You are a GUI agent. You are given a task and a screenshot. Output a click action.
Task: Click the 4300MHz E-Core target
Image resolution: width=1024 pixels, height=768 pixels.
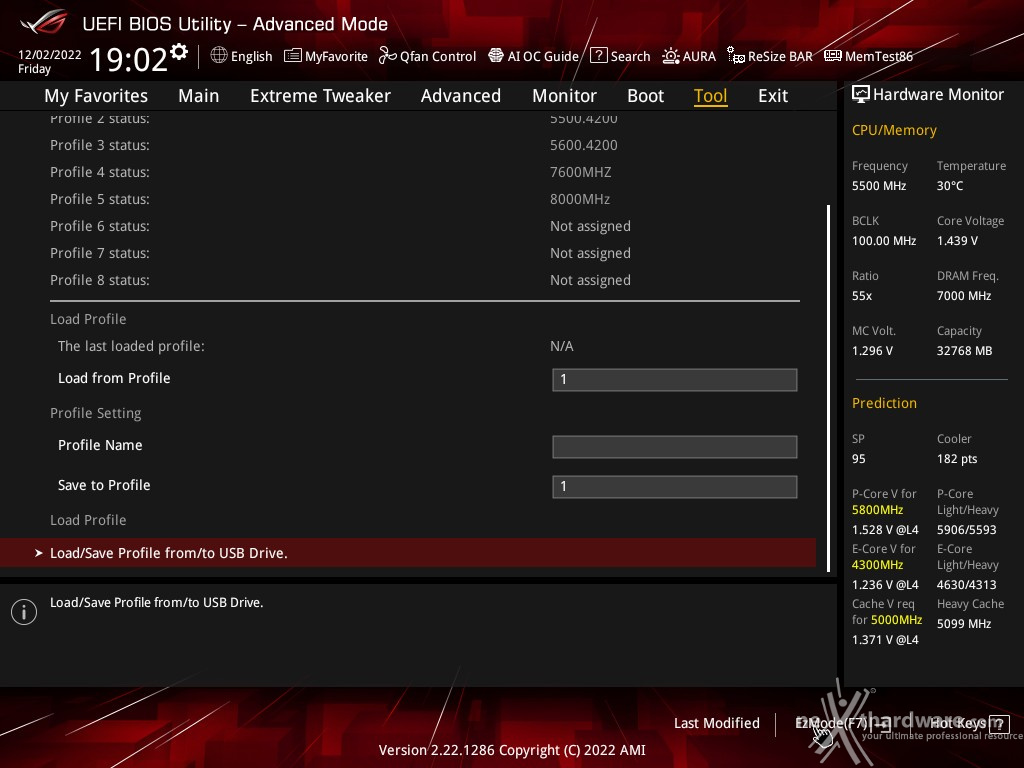[x=877, y=565]
